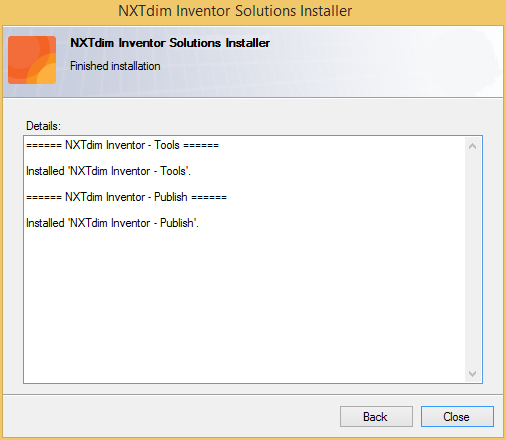This screenshot has width=506, height=440.
Task: Click the word 'Installed' in the second log line
Action: click(45, 171)
